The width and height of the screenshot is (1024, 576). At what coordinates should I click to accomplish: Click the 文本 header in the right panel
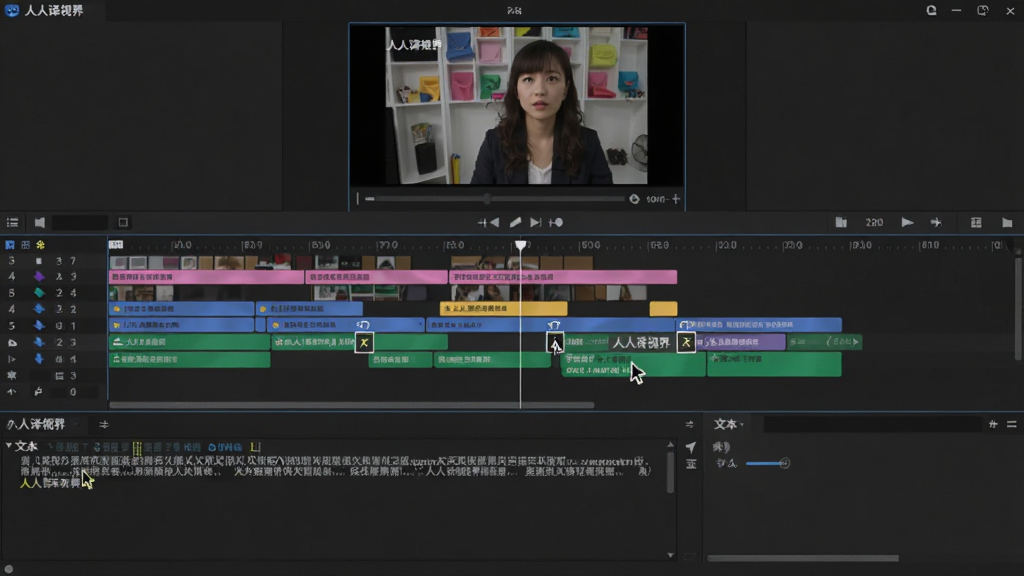pos(725,424)
